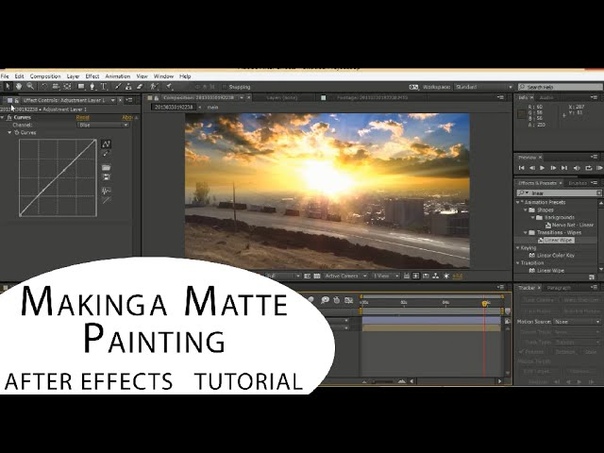Select the Selection arrow tool
This screenshot has height=453, width=604.
click(x=8, y=87)
